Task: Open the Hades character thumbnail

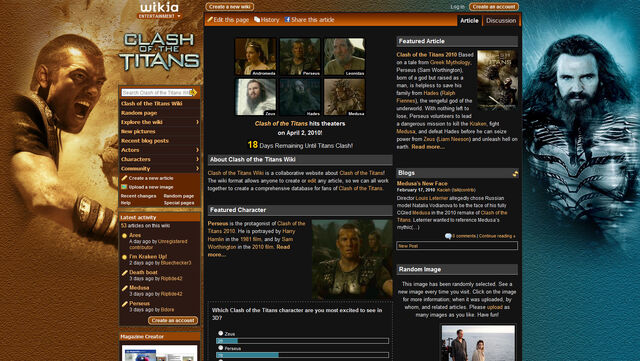Action: [300, 97]
